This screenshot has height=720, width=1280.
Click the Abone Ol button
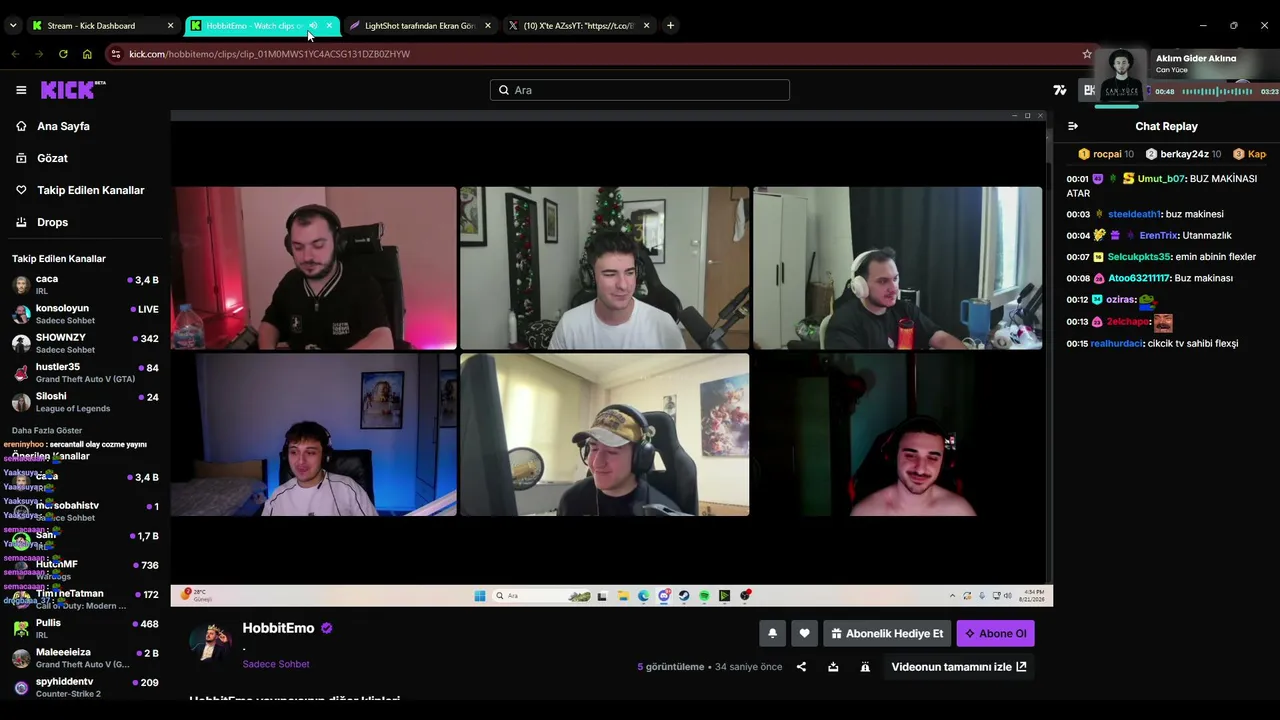click(995, 633)
